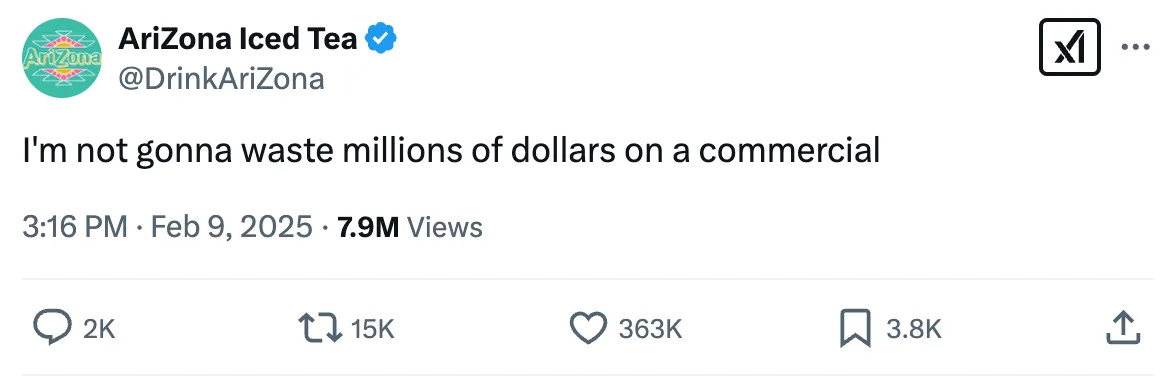
Task: Open the three-dot More options menu
Action: tap(1135, 46)
